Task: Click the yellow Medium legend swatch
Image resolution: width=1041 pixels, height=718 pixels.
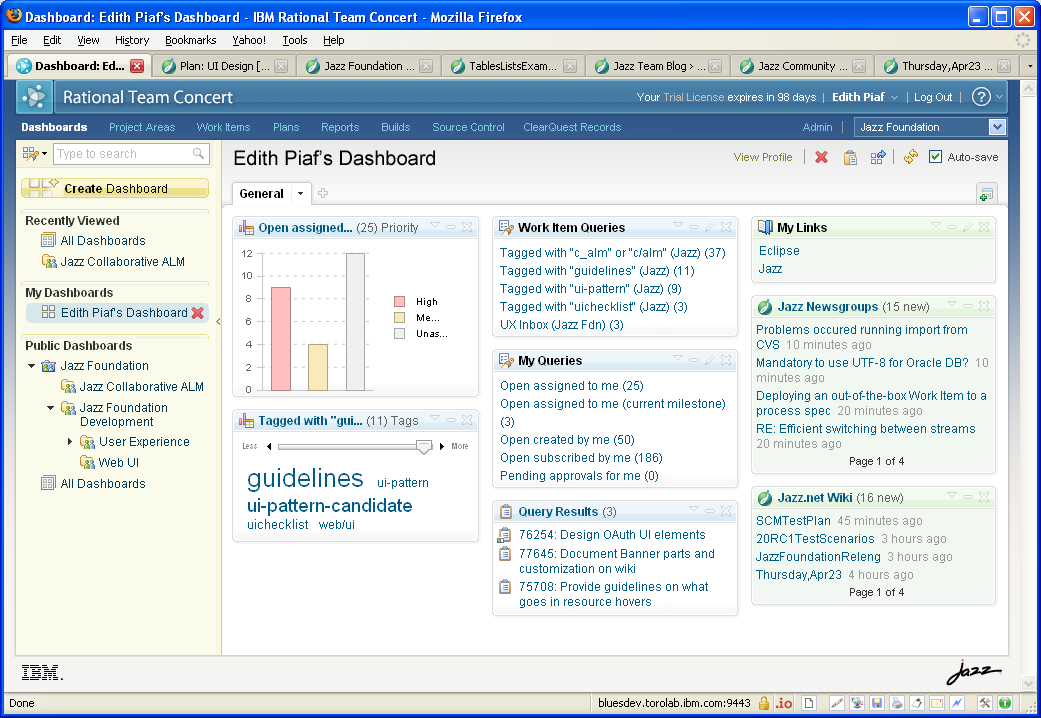Action: click(399, 317)
